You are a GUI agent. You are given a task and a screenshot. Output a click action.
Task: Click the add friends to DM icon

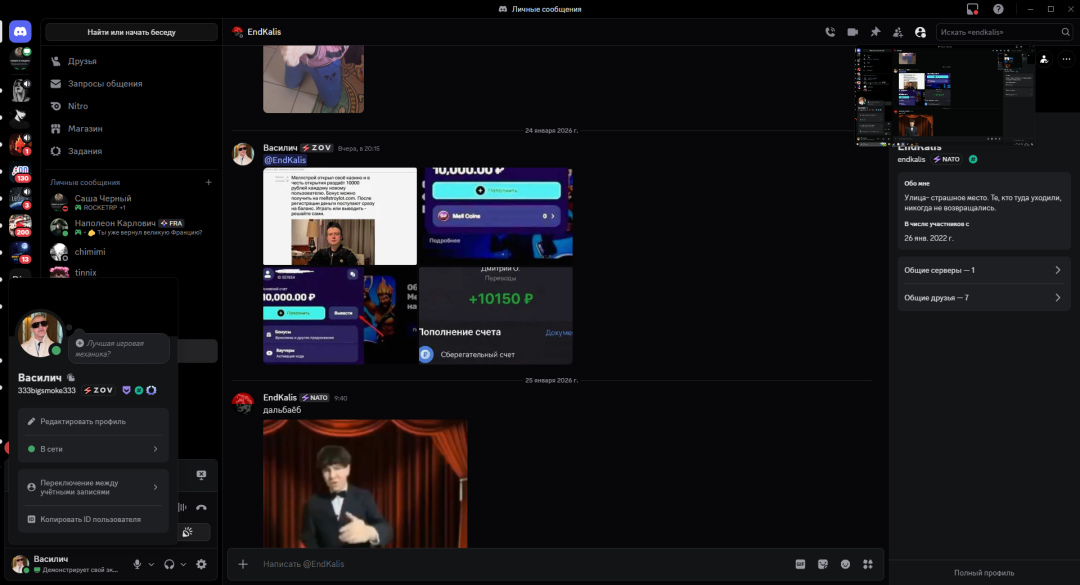coord(898,31)
